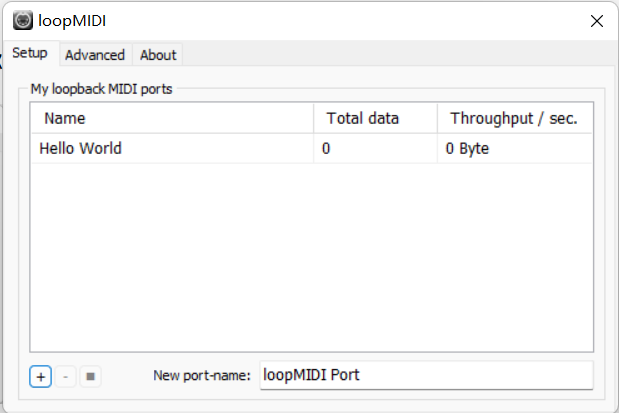Screen dimensions: 619x413
Task: Click the Total data value 0
Action: point(326,148)
